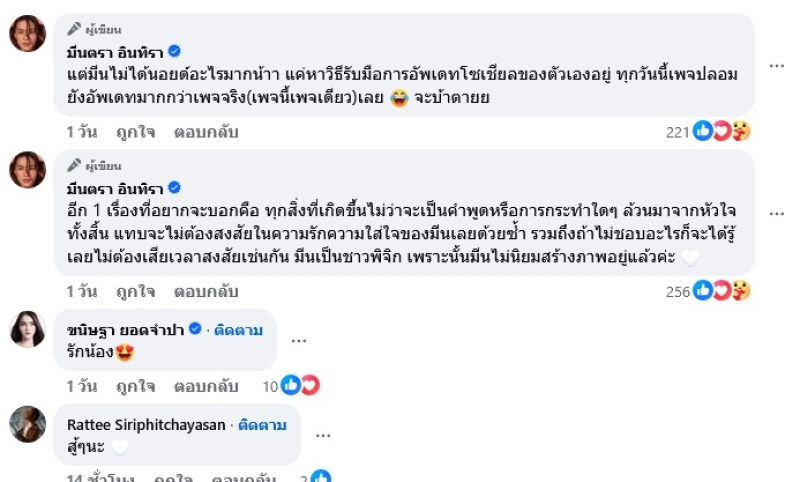This screenshot has height=482, width=800.
Task: Click verified badge next to ขนิษฐา ยอดจำปา
Action: (x=196, y=329)
